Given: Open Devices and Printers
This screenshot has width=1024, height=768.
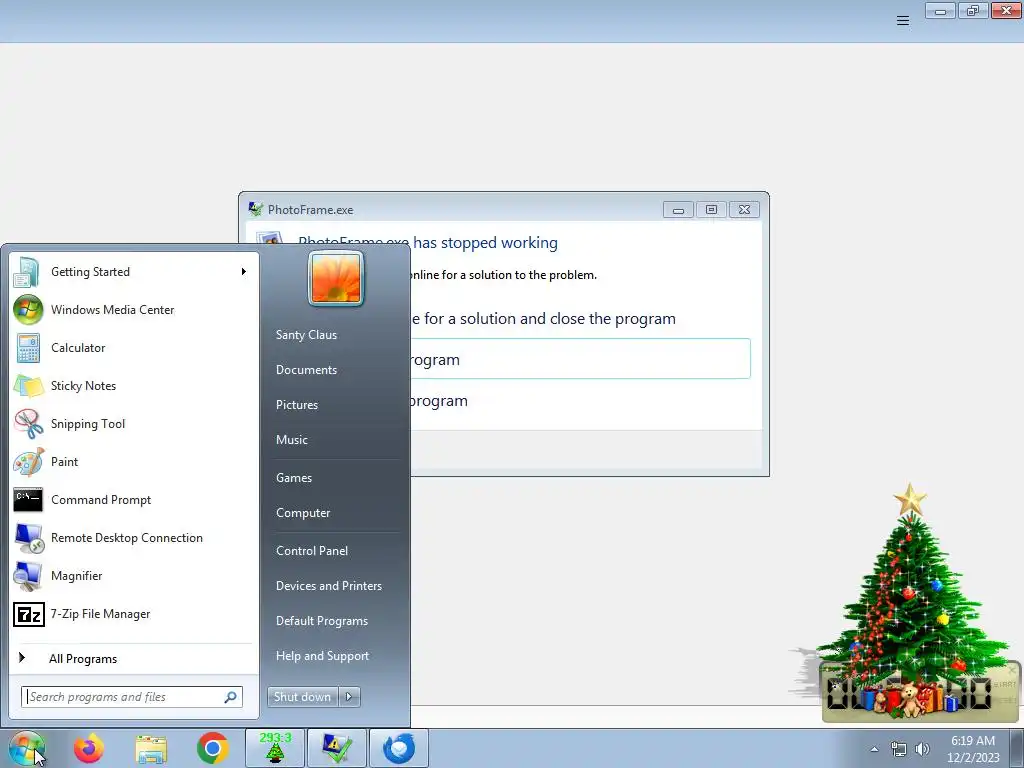Looking at the screenshot, I should point(329,586).
